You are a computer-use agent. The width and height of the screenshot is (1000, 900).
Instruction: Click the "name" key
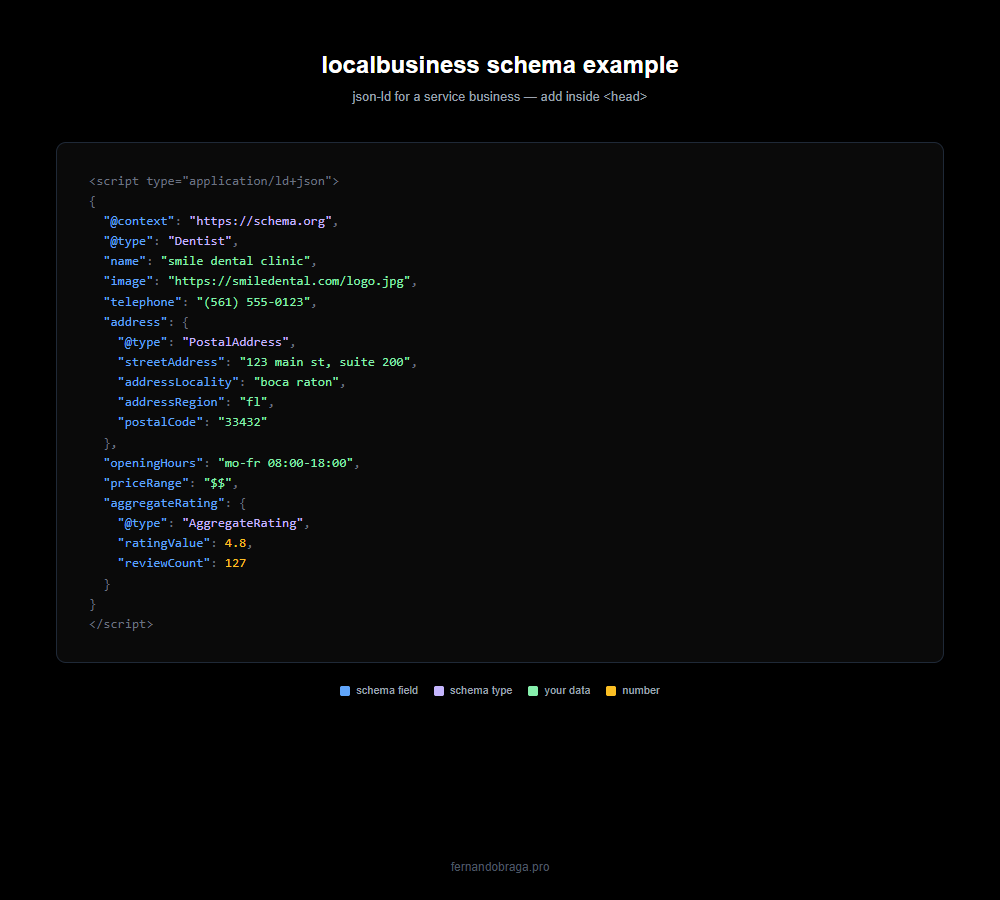[124, 262]
